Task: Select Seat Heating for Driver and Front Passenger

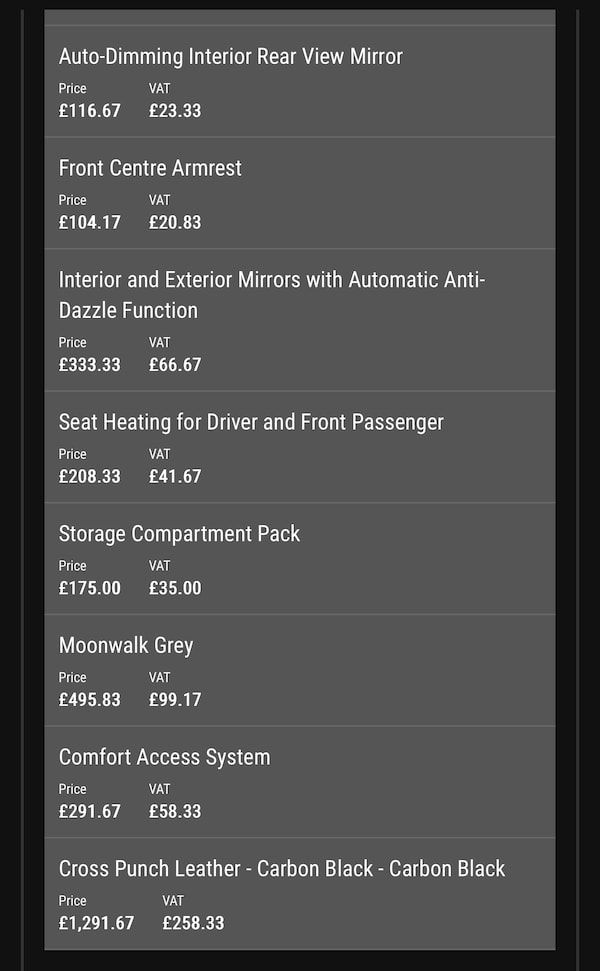Action: pyautogui.click(x=251, y=422)
